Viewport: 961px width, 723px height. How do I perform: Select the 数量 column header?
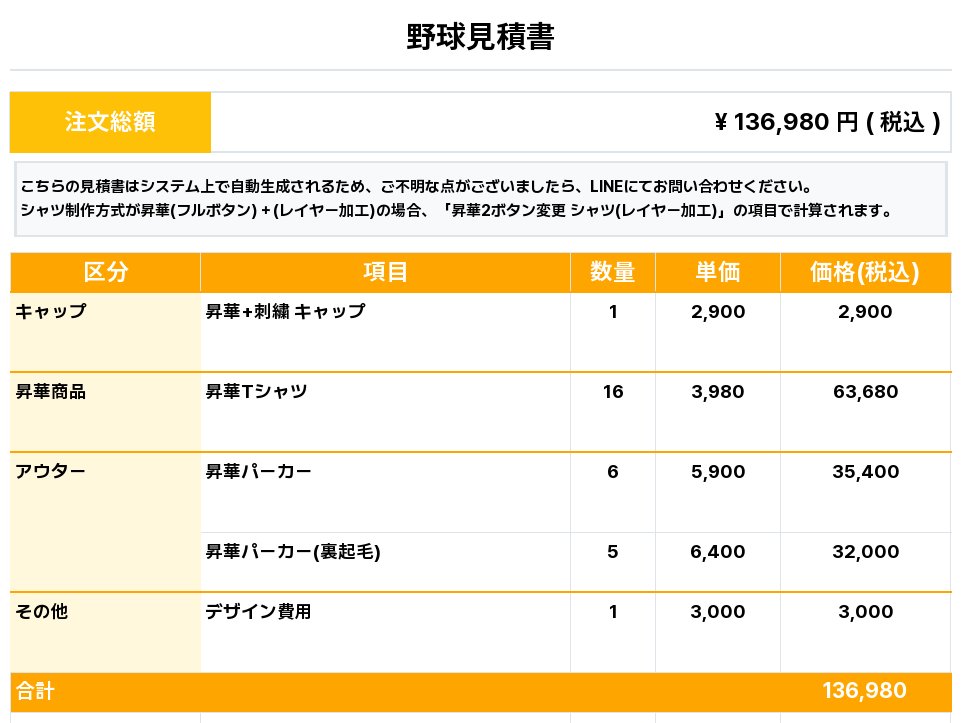click(612, 272)
